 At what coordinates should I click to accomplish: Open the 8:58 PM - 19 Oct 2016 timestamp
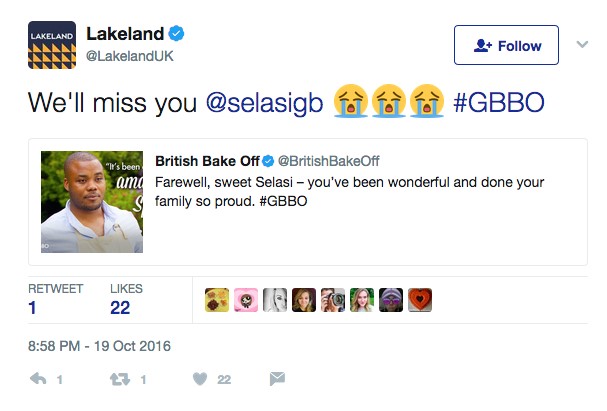99,346
